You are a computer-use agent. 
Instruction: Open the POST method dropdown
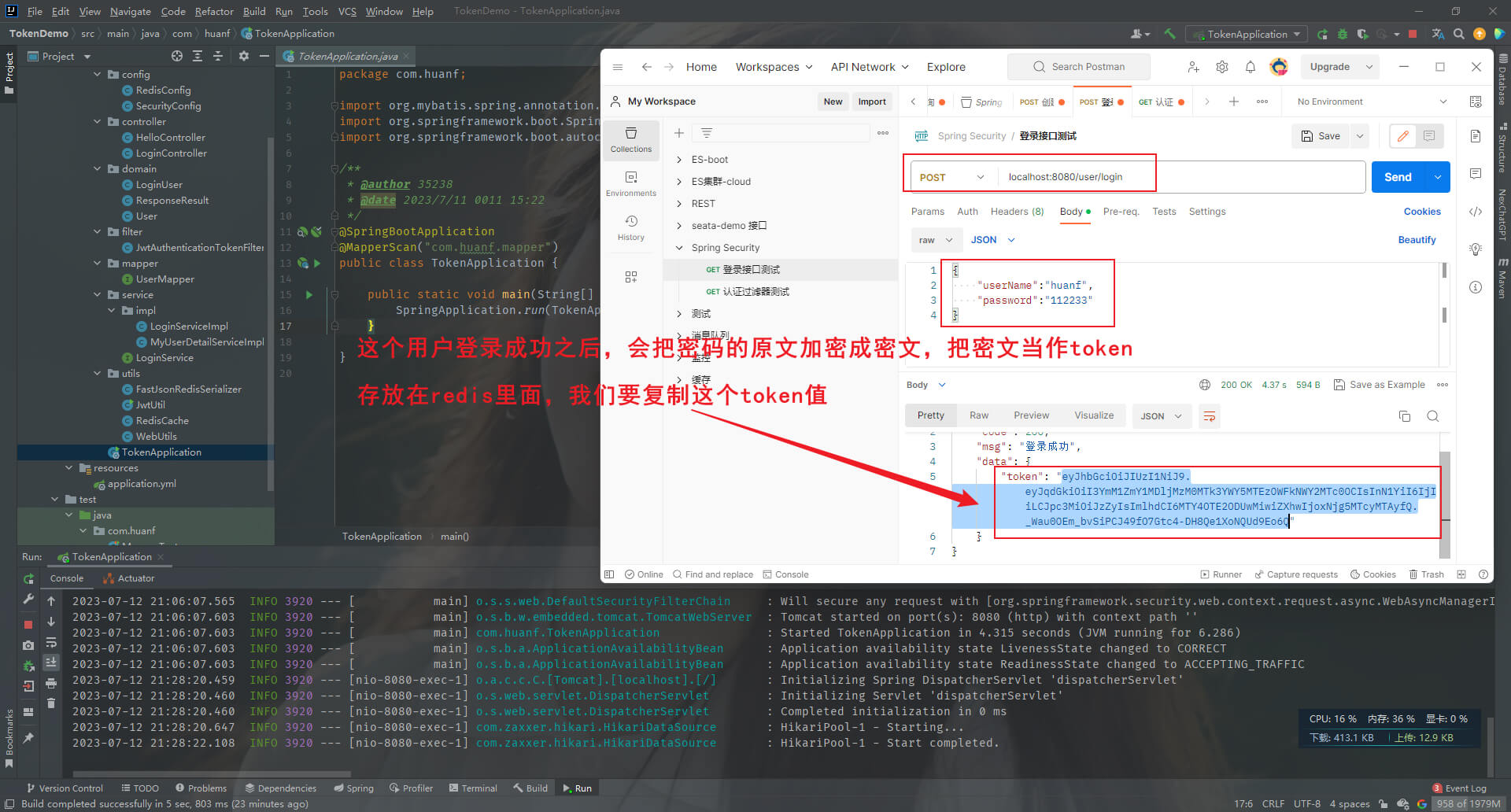click(x=951, y=177)
